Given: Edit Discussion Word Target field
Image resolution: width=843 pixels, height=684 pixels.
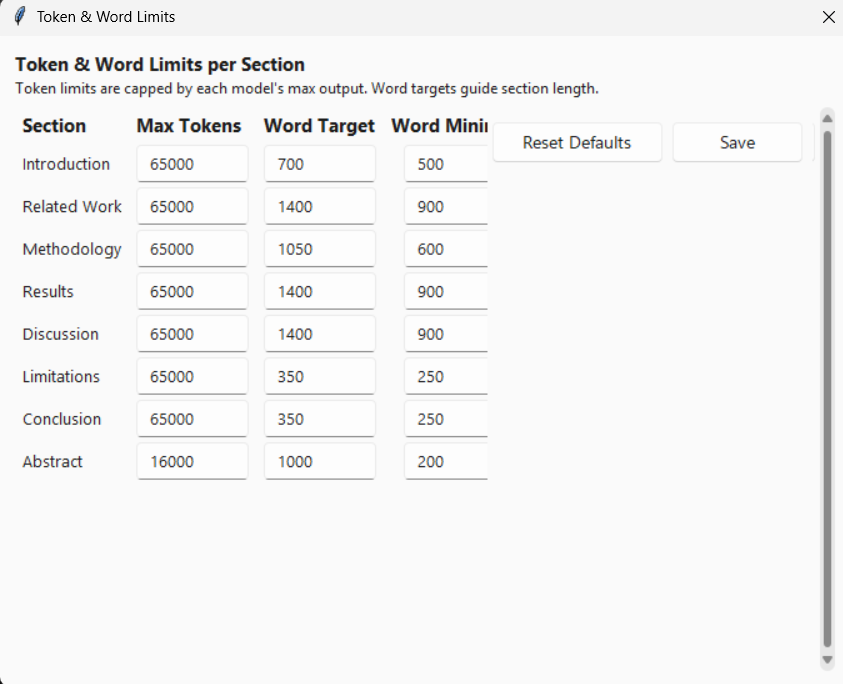Looking at the screenshot, I should click(320, 334).
